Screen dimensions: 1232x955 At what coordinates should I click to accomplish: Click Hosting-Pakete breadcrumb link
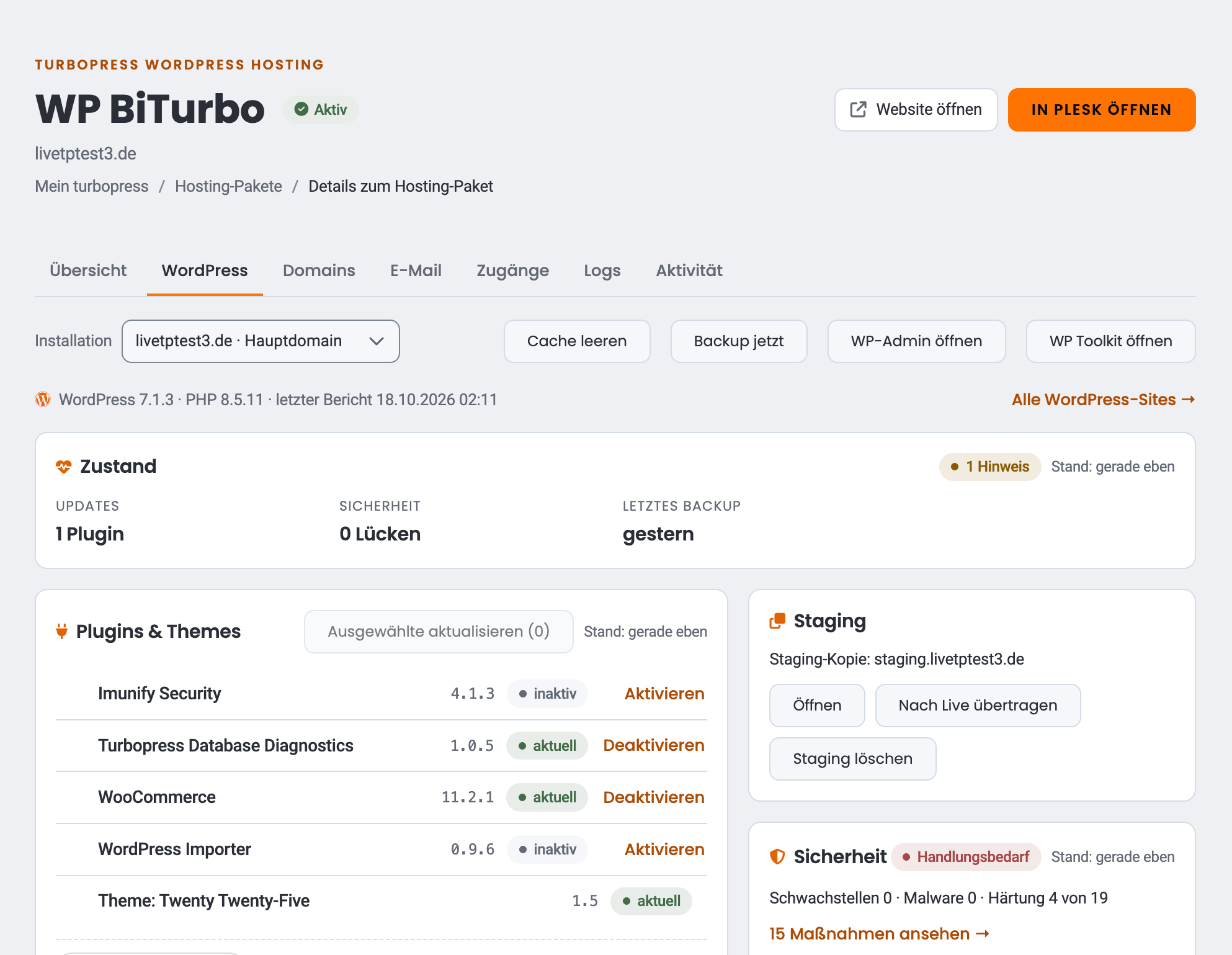point(228,186)
